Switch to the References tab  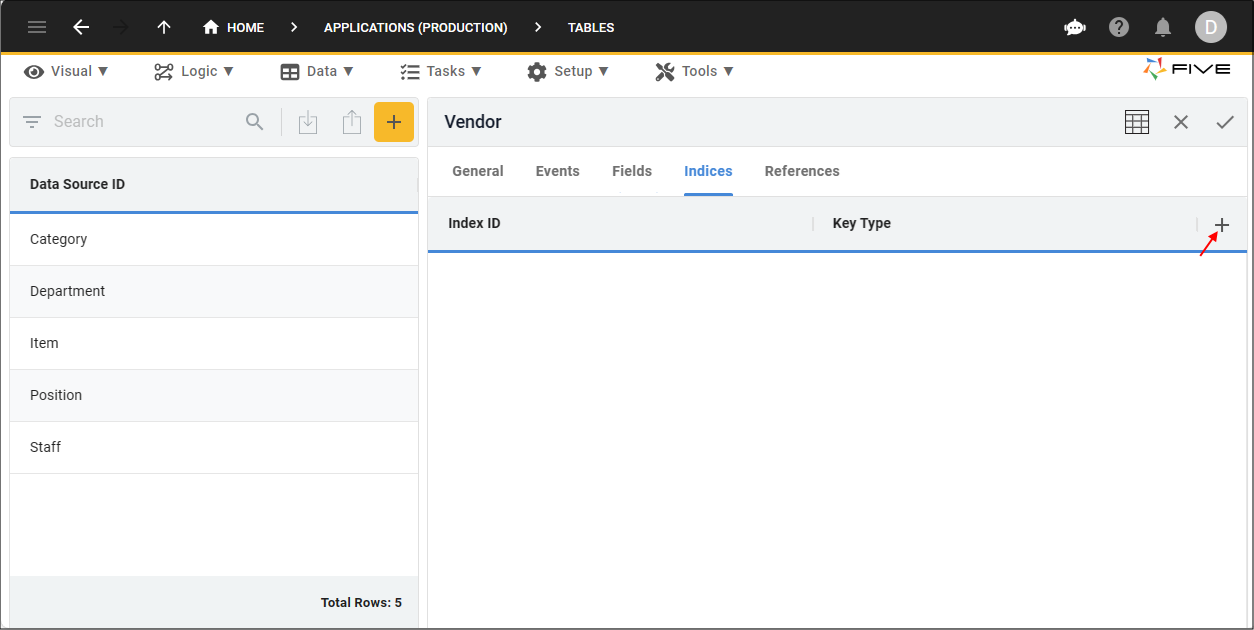[x=802, y=171]
